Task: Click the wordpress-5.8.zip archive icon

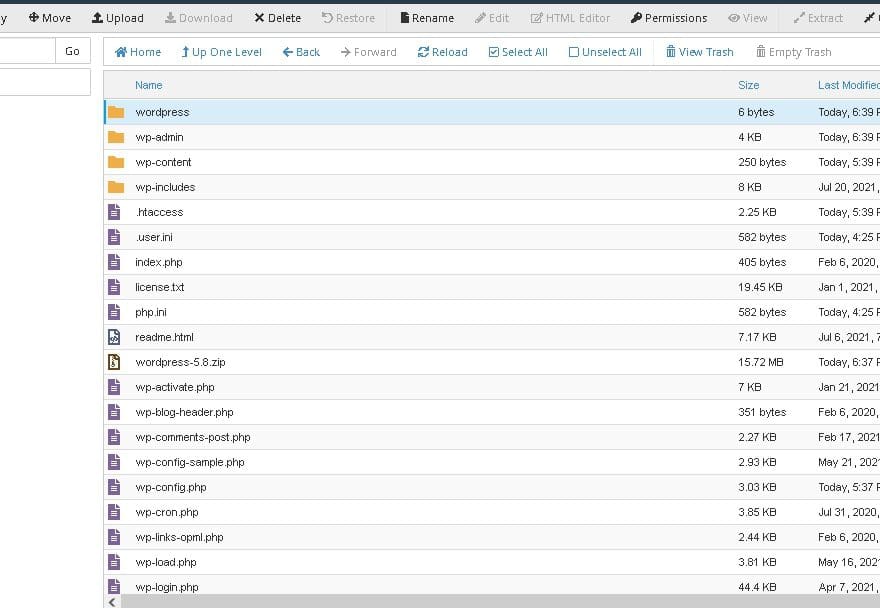Action: click(114, 362)
